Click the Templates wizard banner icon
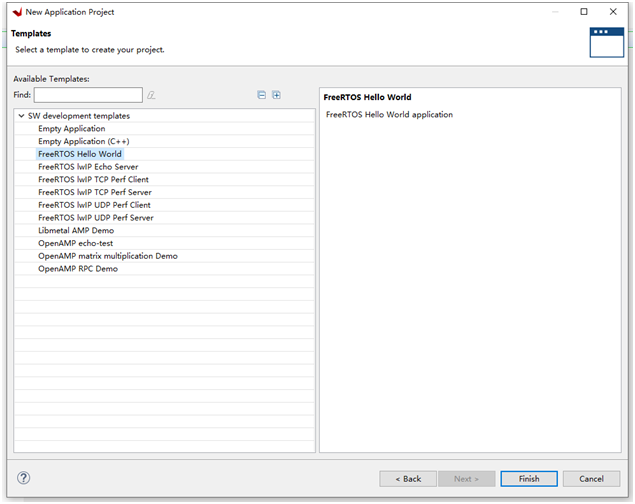 coord(606,43)
